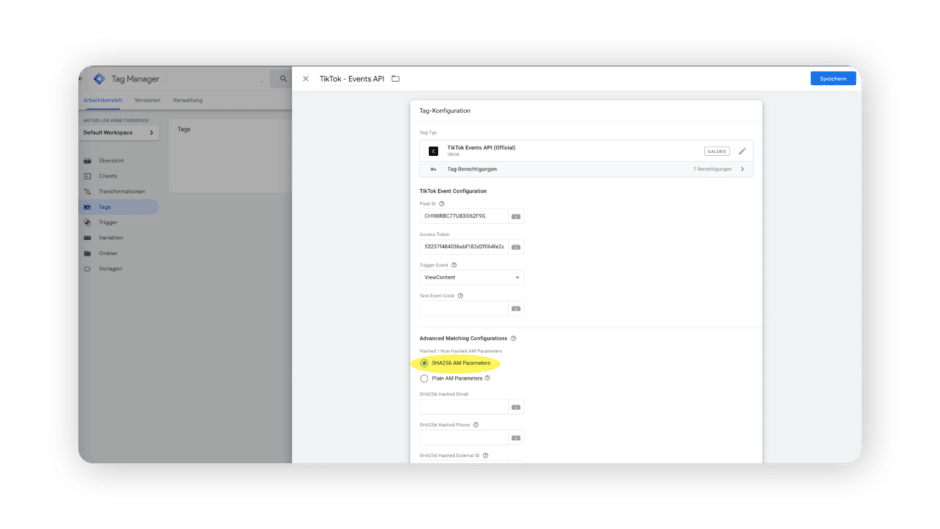Click the Ordner sidebar icon

[88, 254]
